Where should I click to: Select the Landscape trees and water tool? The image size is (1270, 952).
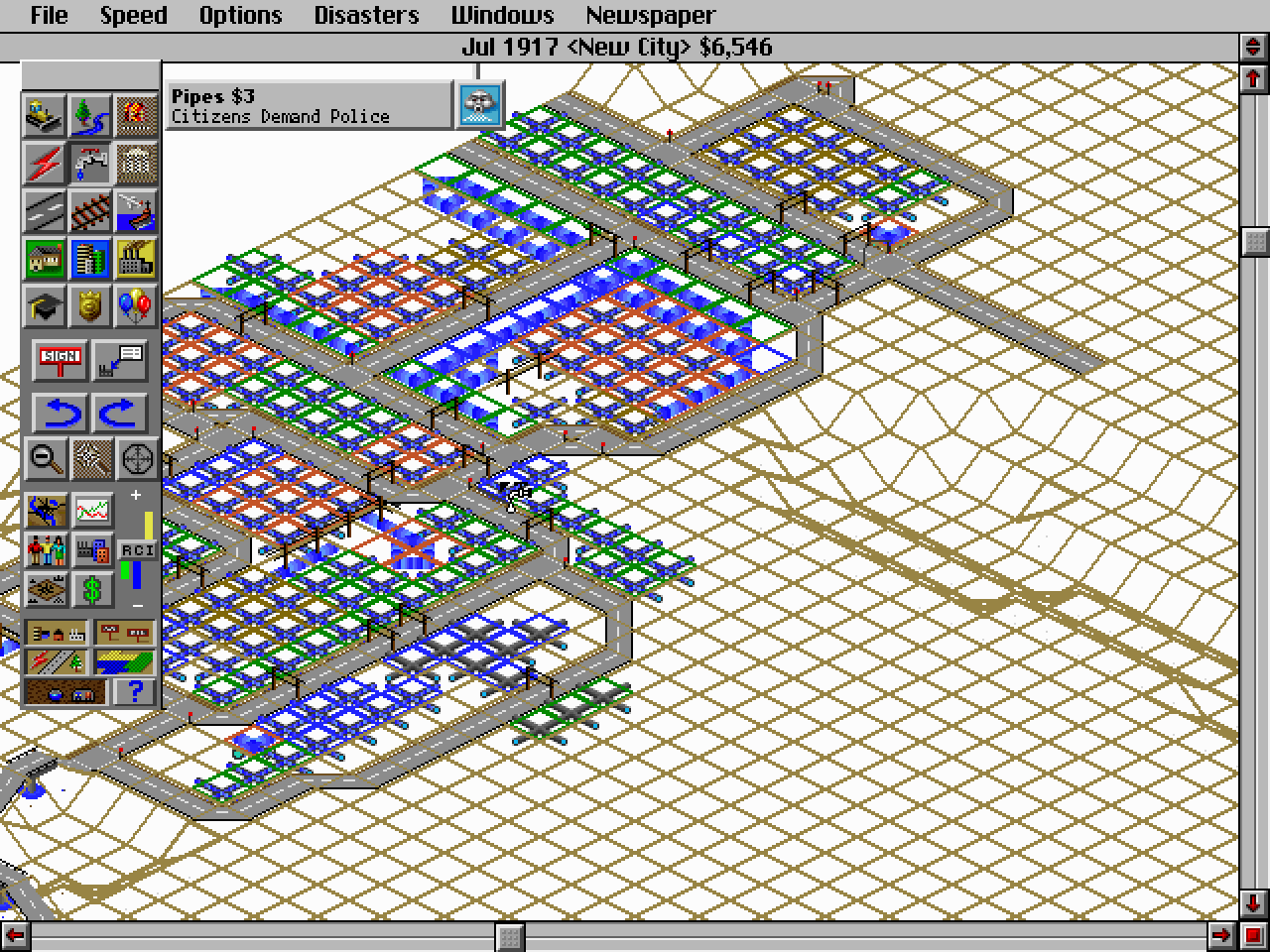(x=91, y=117)
